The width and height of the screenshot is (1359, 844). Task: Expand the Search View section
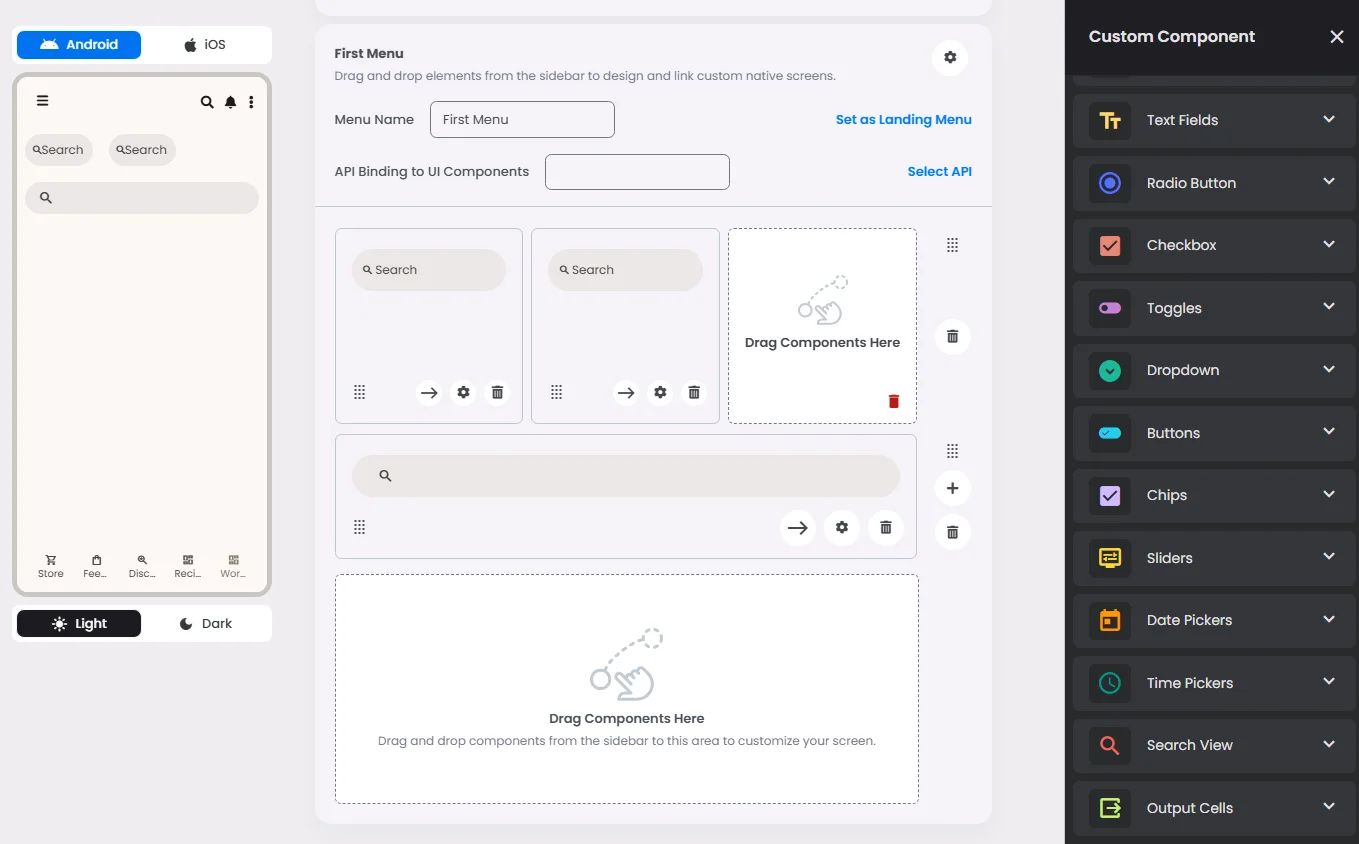tap(1214, 745)
